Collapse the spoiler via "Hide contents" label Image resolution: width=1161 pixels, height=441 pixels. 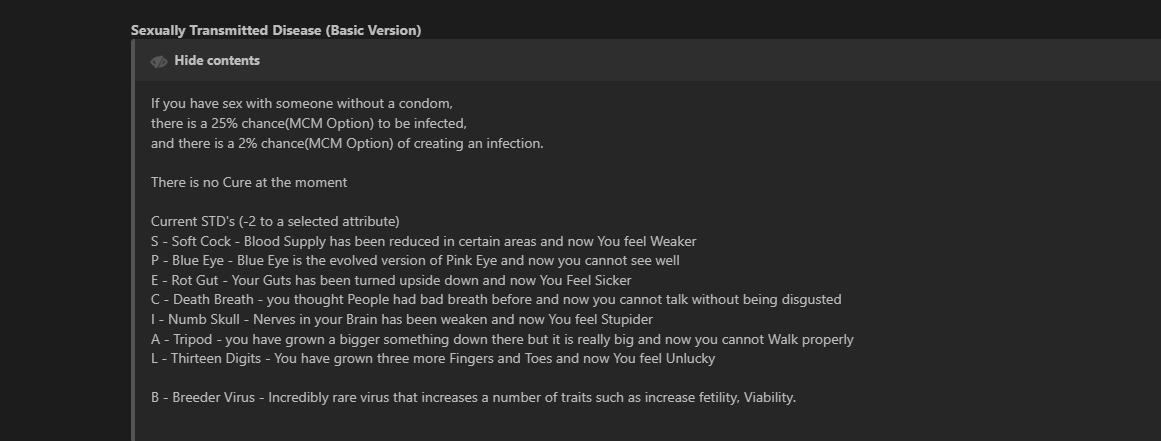click(x=217, y=61)
